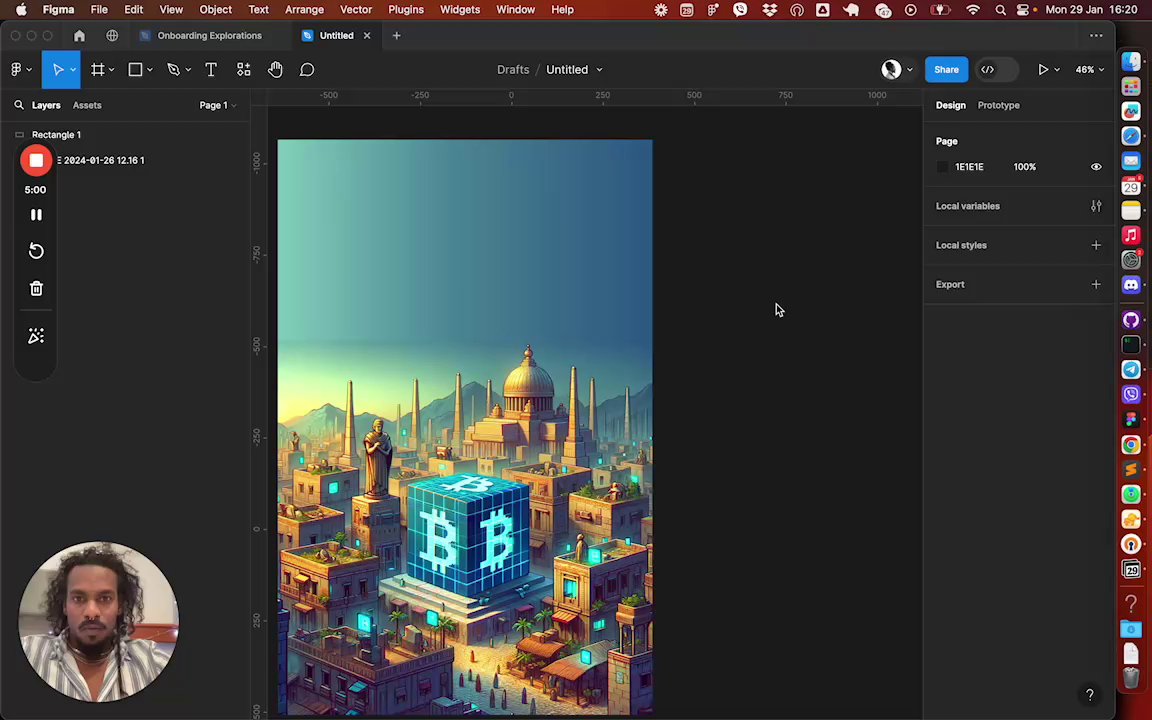The width and height of the screenshot is (1152, 720).
Task: Select the Rectangle shape tool
Action: tap(135, 70)
